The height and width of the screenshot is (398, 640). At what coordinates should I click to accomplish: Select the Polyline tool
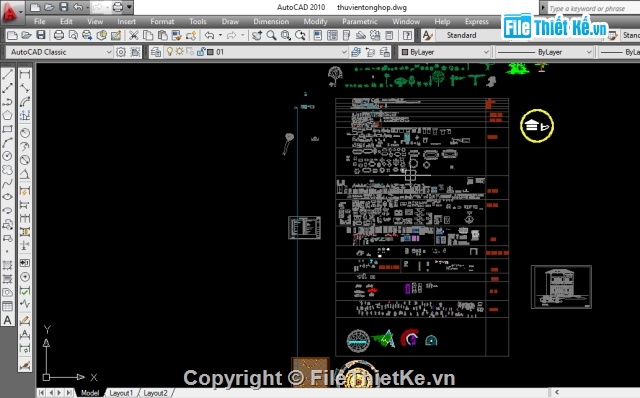[x=7, y=102]
